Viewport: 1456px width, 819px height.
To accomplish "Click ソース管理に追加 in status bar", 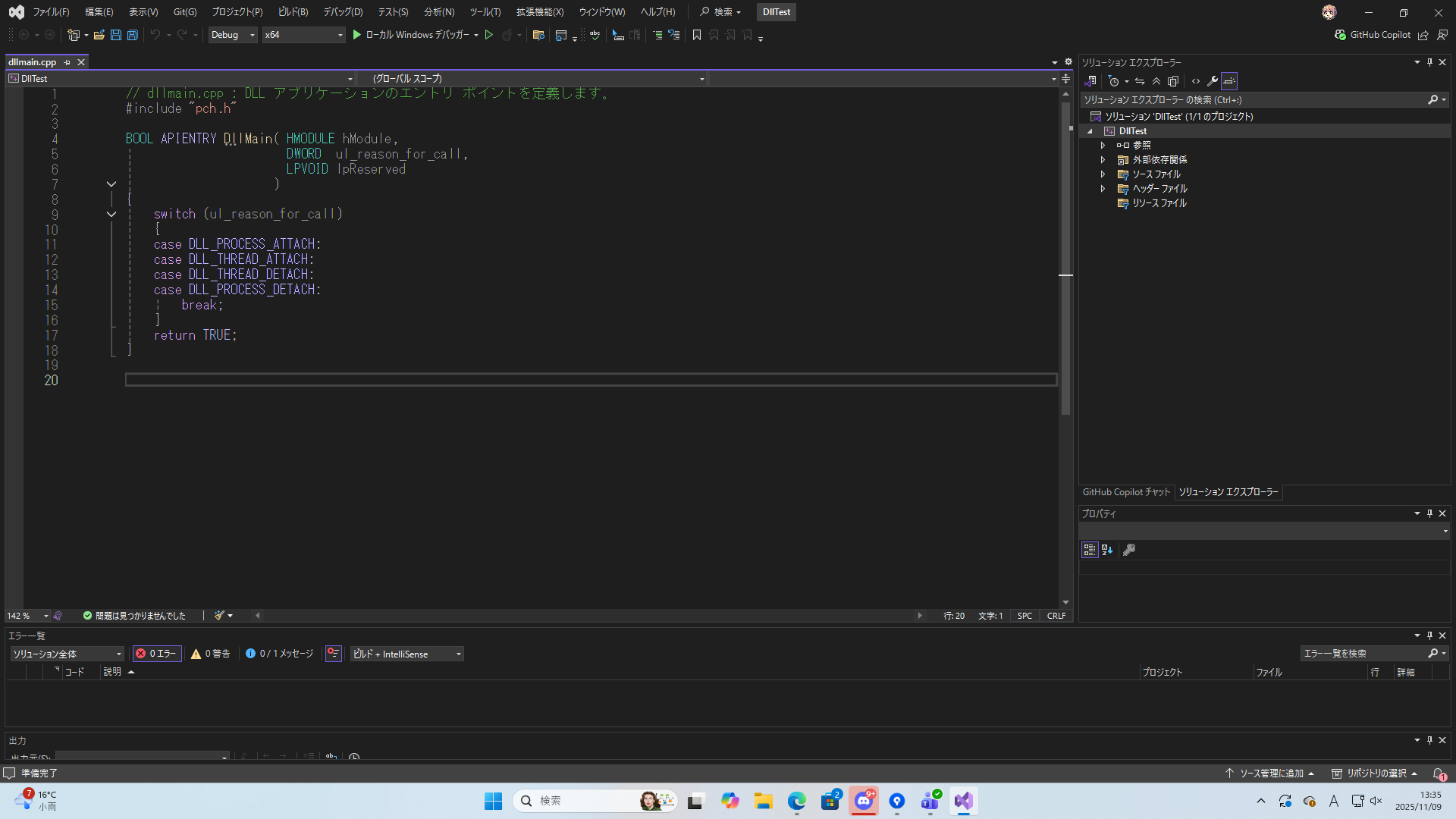I will (1270, 773).
